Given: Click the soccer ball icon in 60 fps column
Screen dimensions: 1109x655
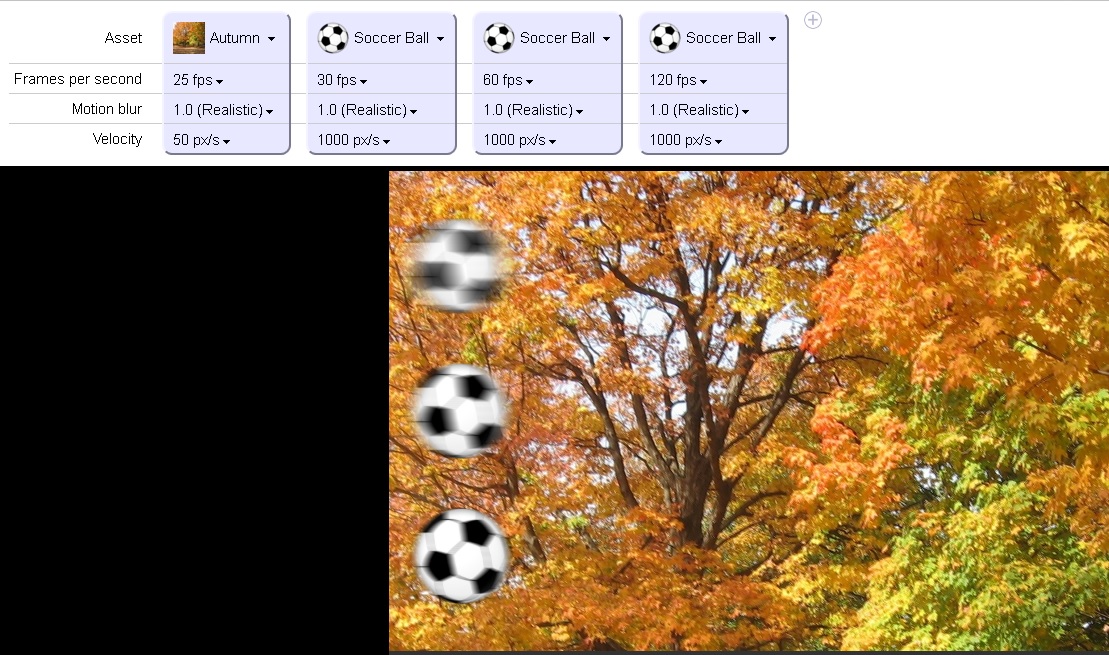Looking at the screenshot, I should (499, 38).
